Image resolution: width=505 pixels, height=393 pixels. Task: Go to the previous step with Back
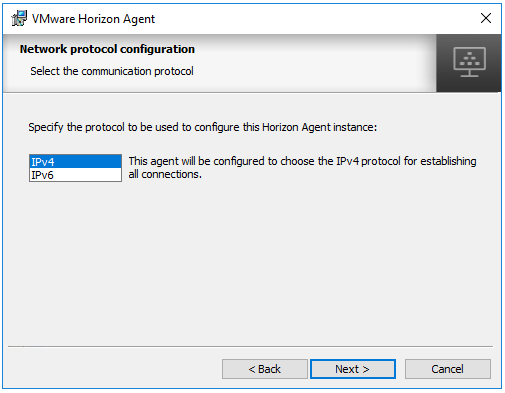265,369
